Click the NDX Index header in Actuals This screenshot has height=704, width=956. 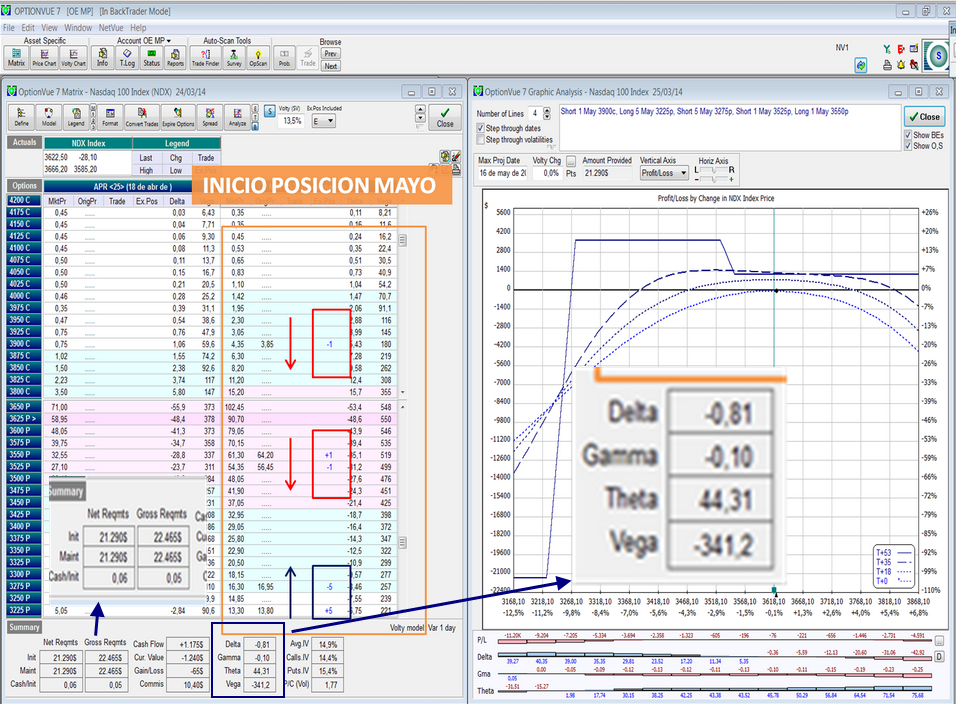(x=88, y=143)
